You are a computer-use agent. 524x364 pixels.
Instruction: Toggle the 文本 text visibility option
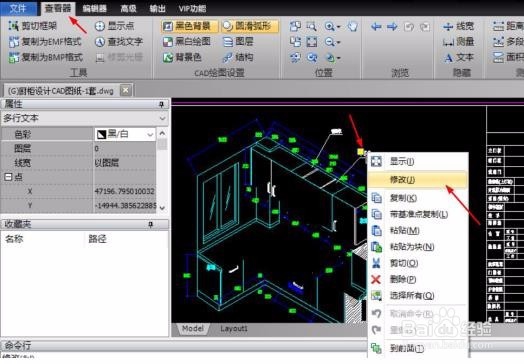[458, 57]
